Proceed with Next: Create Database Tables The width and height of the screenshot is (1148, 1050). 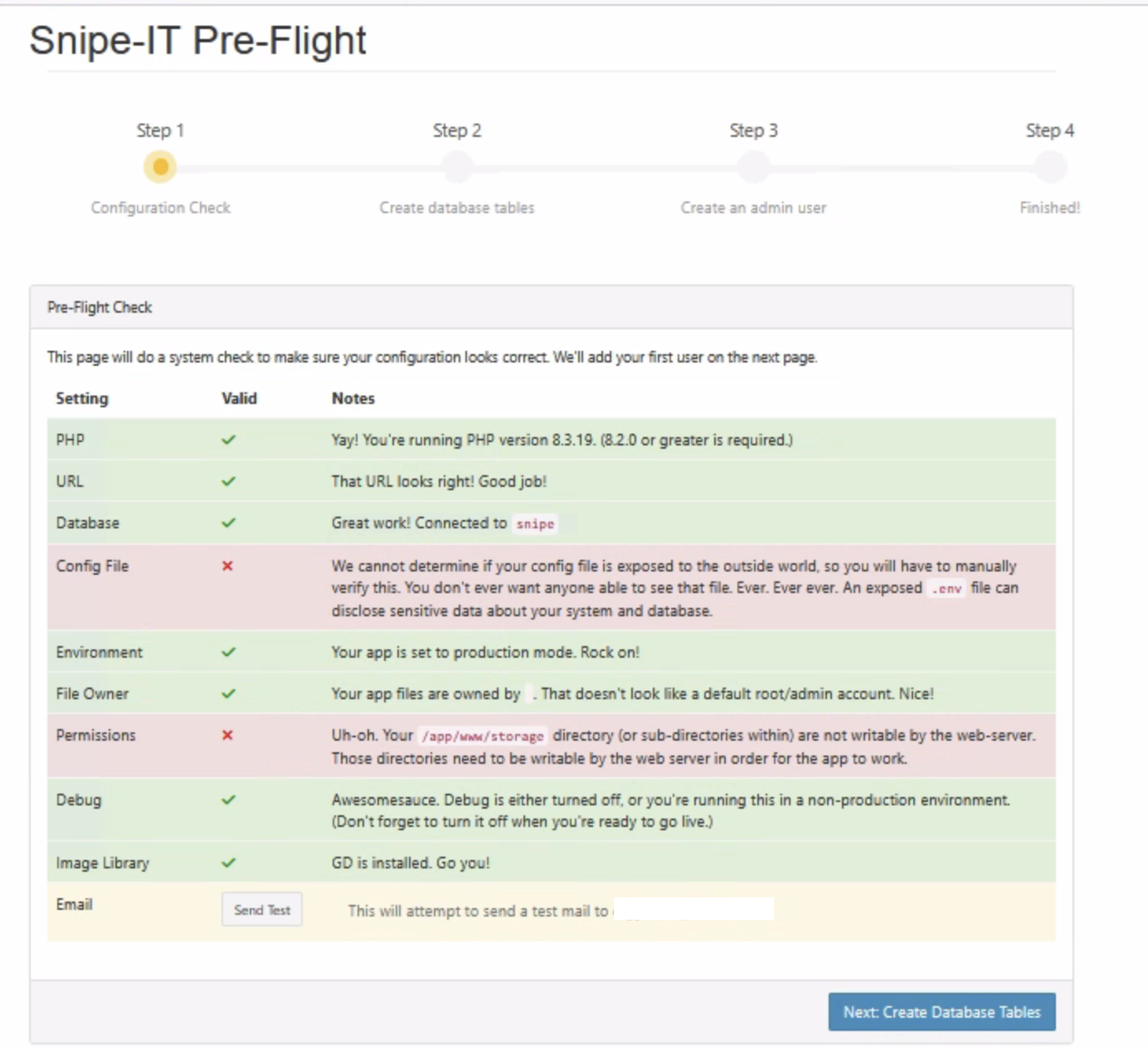[x=941, y=1012]
